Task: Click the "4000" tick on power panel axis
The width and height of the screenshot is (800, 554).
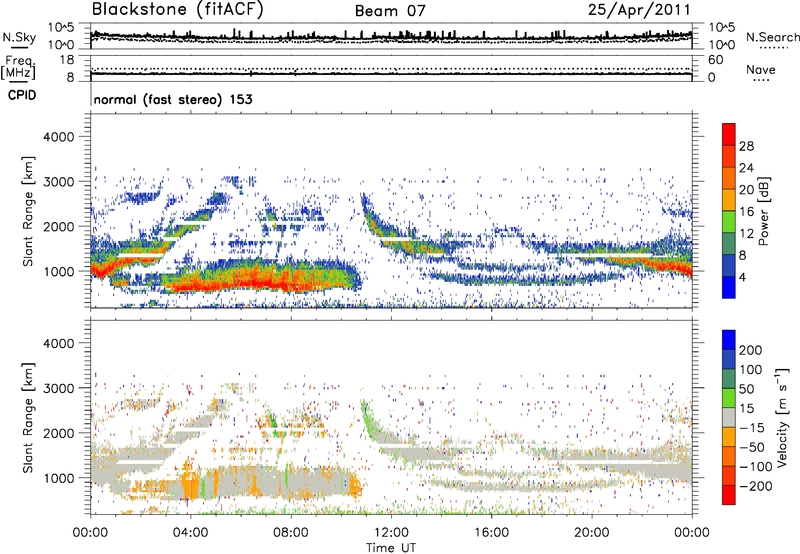Action: coord(58,137)
